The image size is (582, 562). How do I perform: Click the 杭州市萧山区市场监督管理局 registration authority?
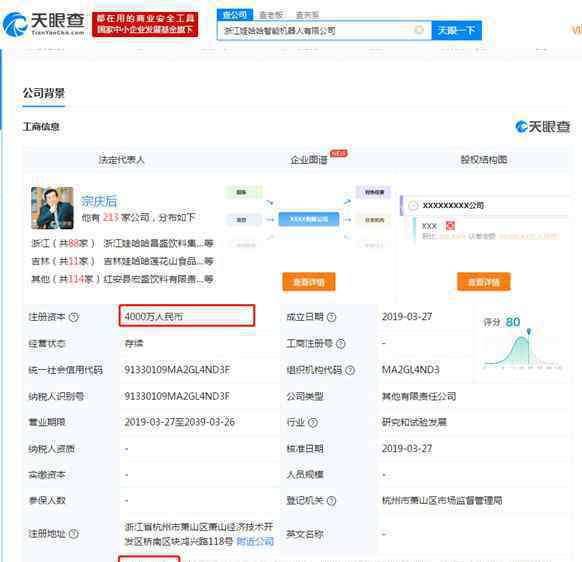pos(442,500)
